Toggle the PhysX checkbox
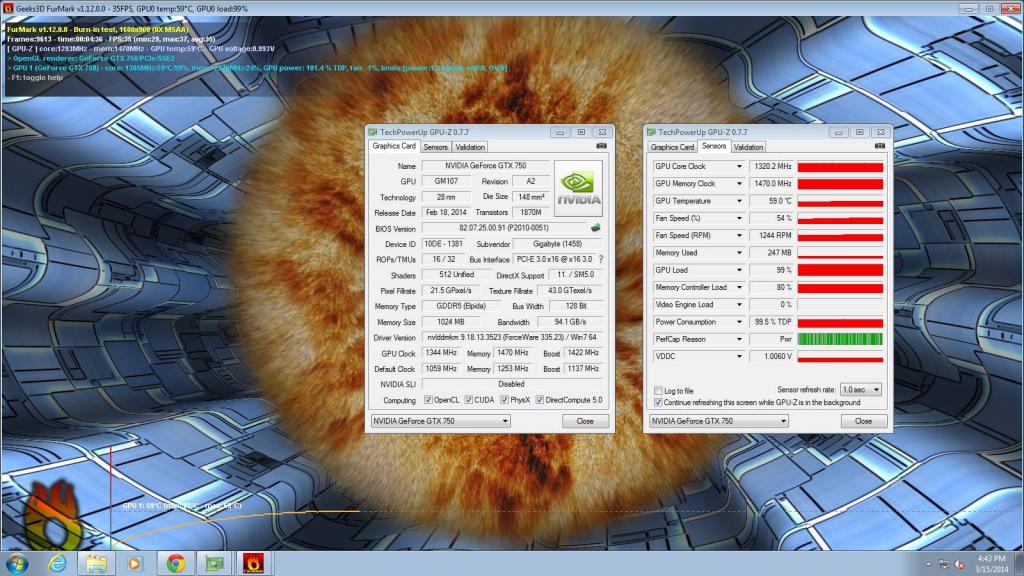Image resolution: width=1024 pixels, height=576 pixels. 505,400
